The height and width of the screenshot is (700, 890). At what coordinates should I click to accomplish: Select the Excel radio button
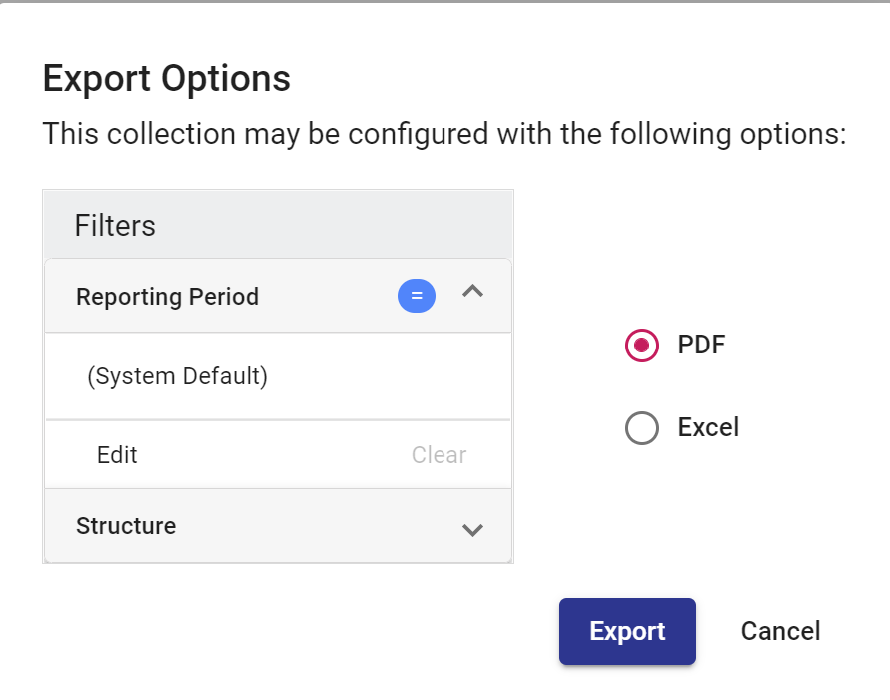(641, 428)
